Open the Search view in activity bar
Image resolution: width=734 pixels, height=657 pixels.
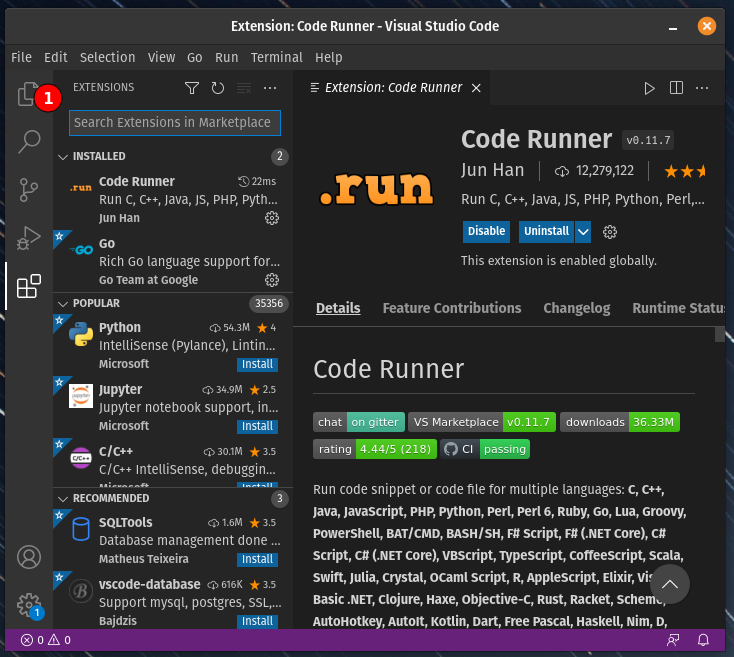pyautogui.click(x=29, y=141)
